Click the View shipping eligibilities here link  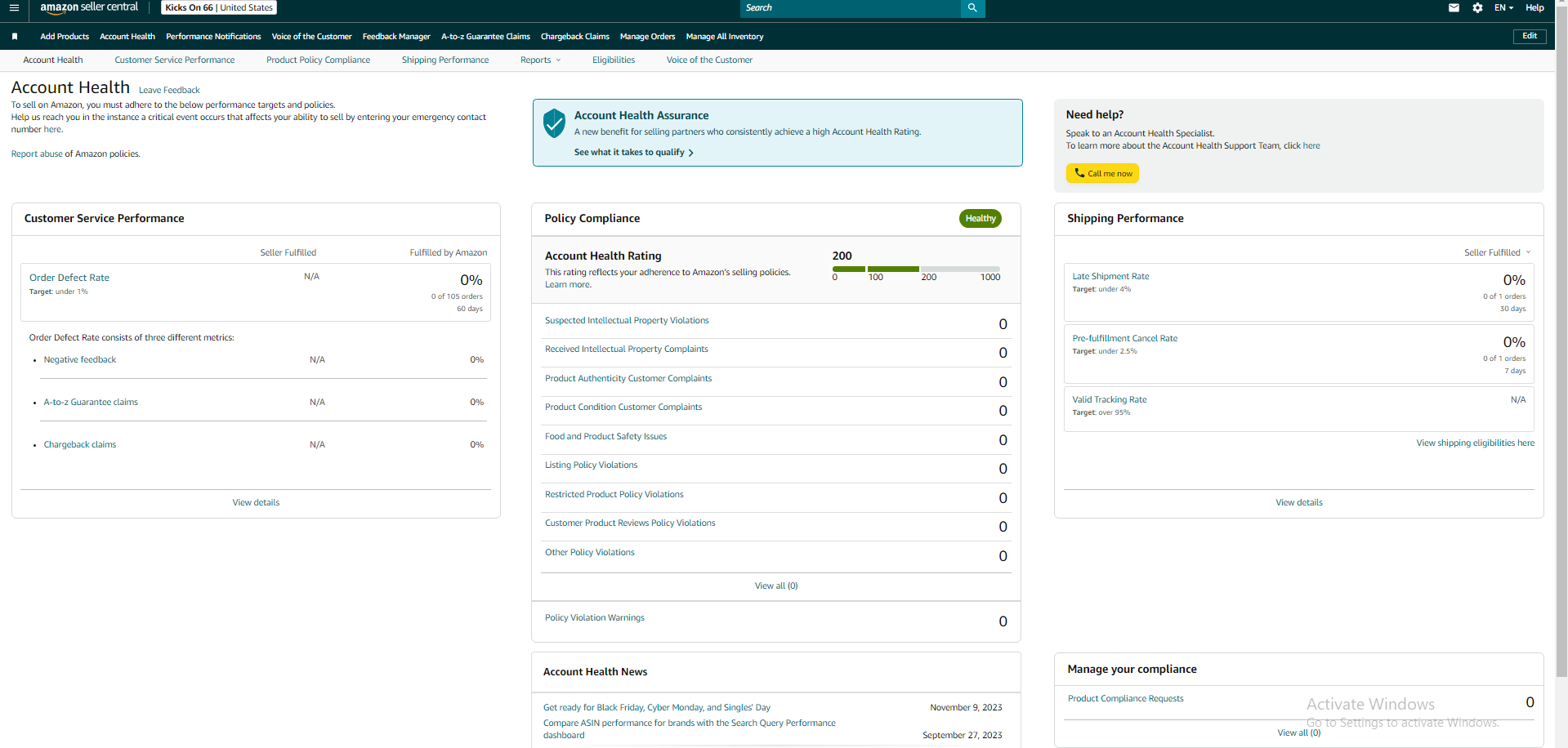point(1475,443)
